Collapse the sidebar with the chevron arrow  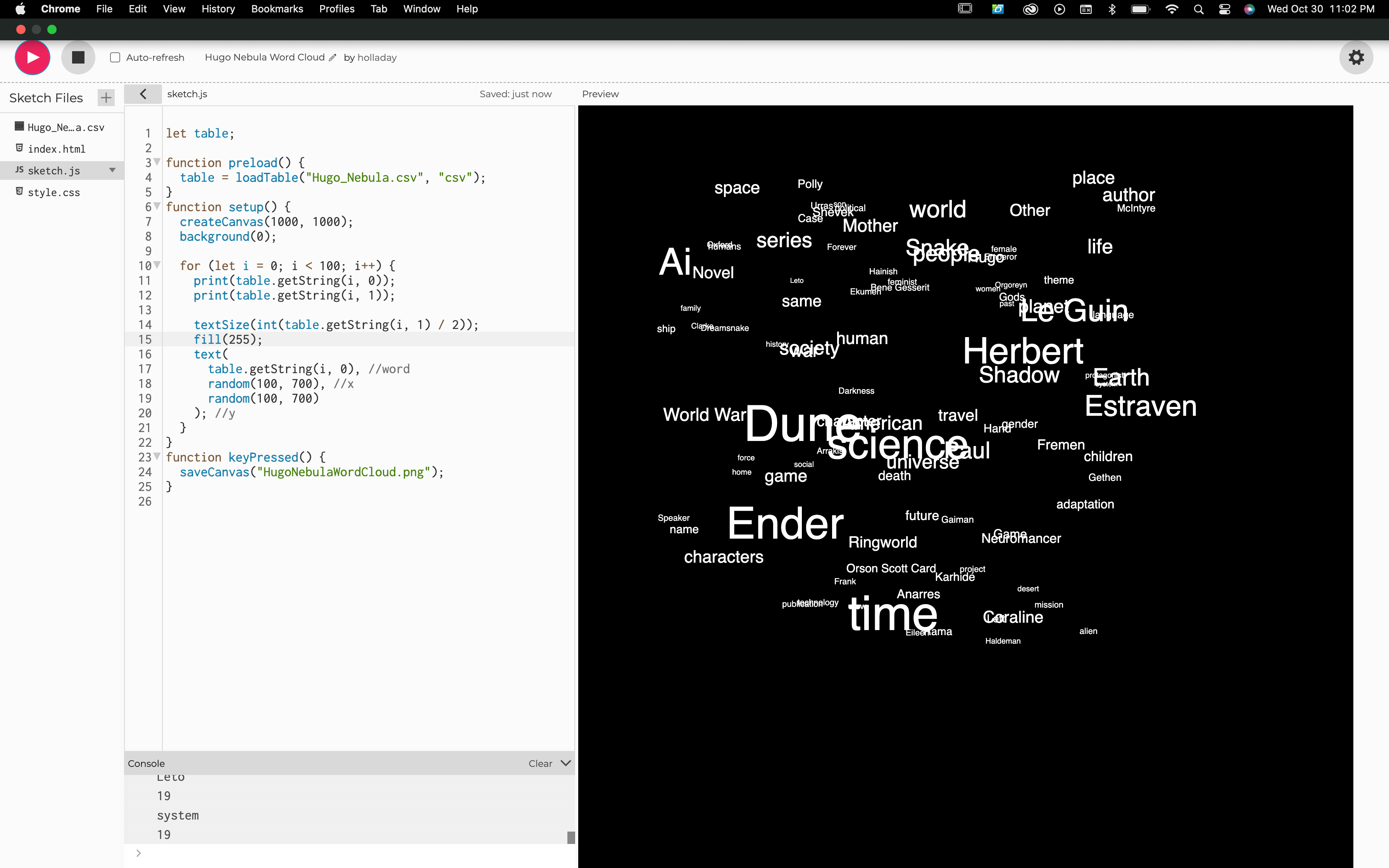[143, 93]
